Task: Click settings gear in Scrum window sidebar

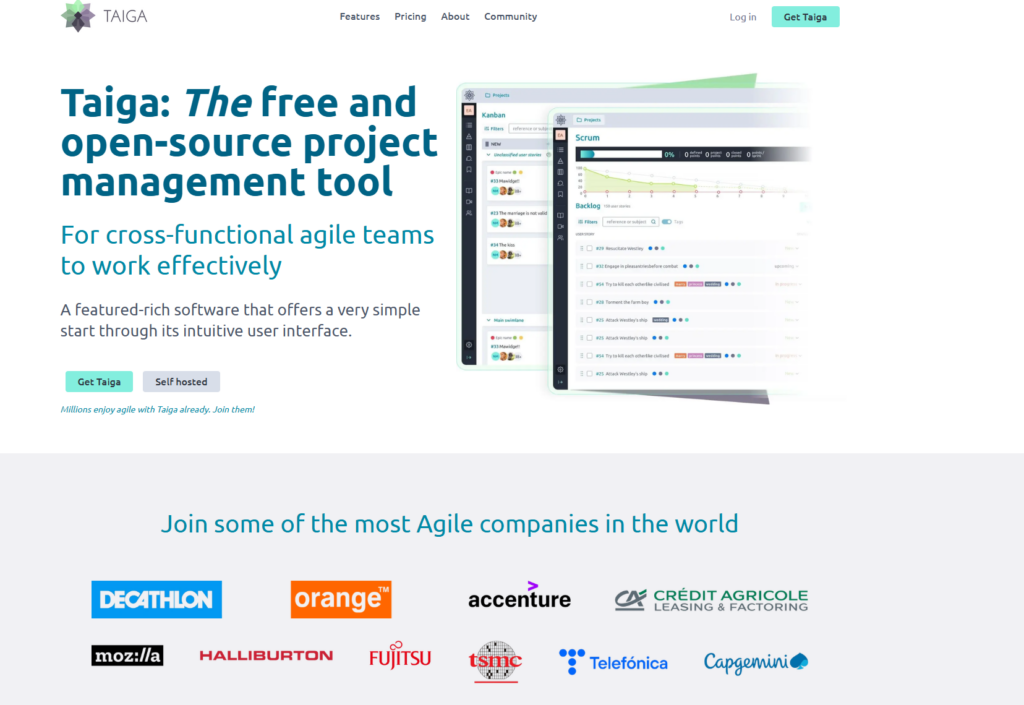Action: [560, 369]
